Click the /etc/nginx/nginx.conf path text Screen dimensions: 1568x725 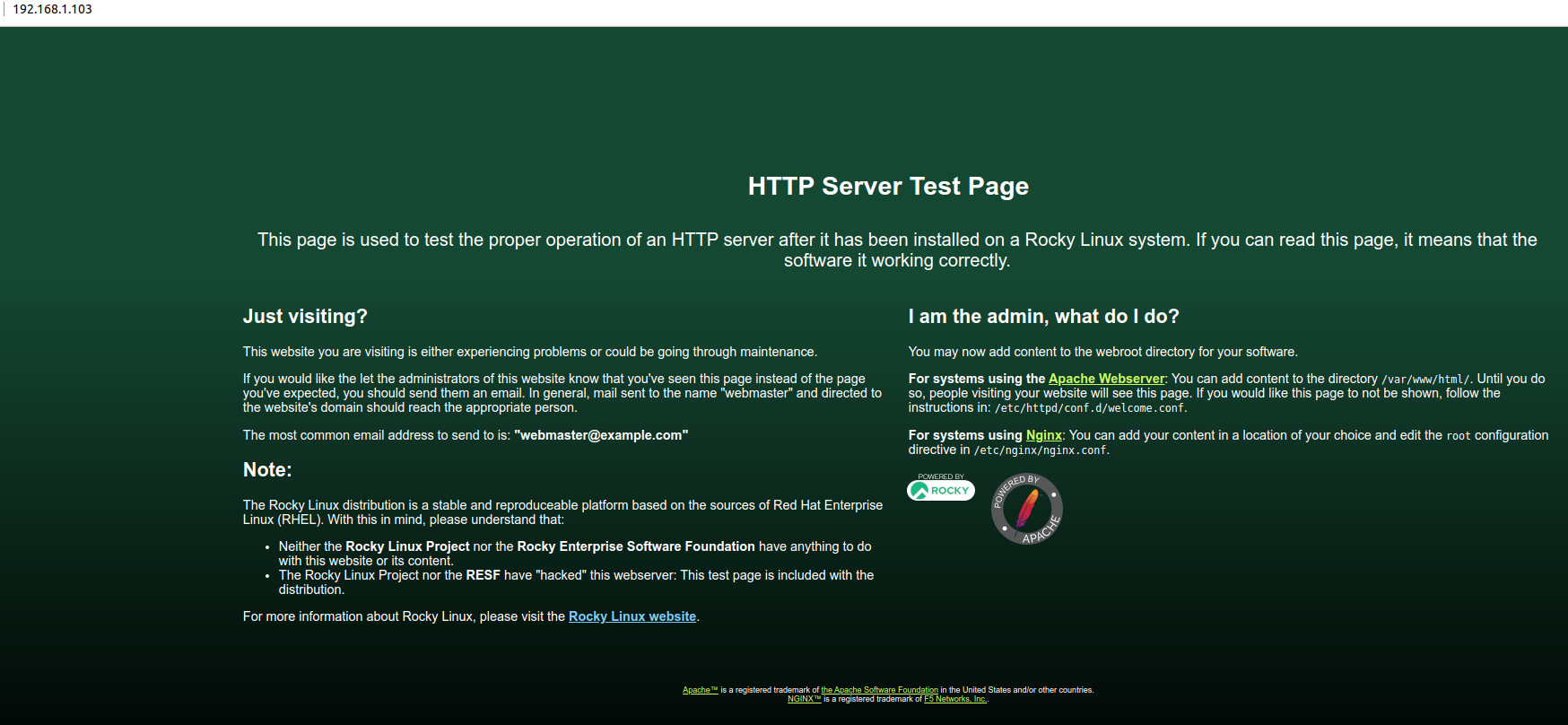click(x=1040, y=450)
